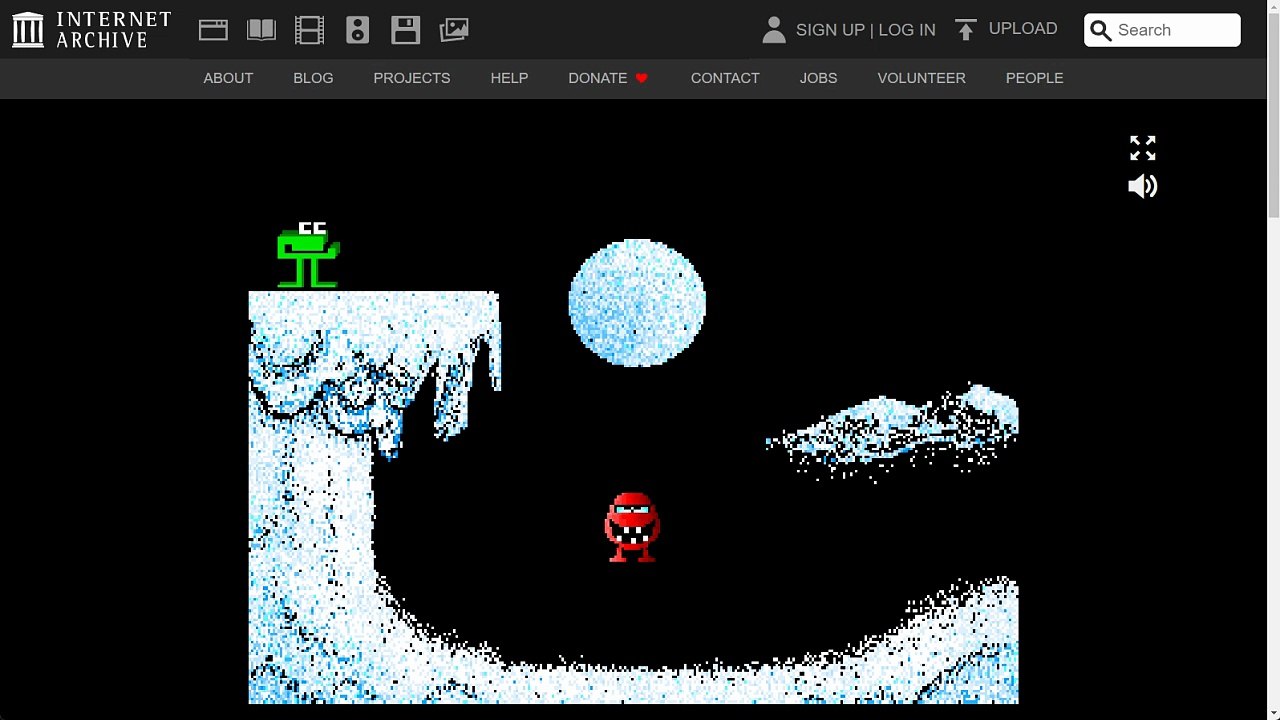
Task: Enter fullscreen mode for the emulator
Action: (1143, 148)
